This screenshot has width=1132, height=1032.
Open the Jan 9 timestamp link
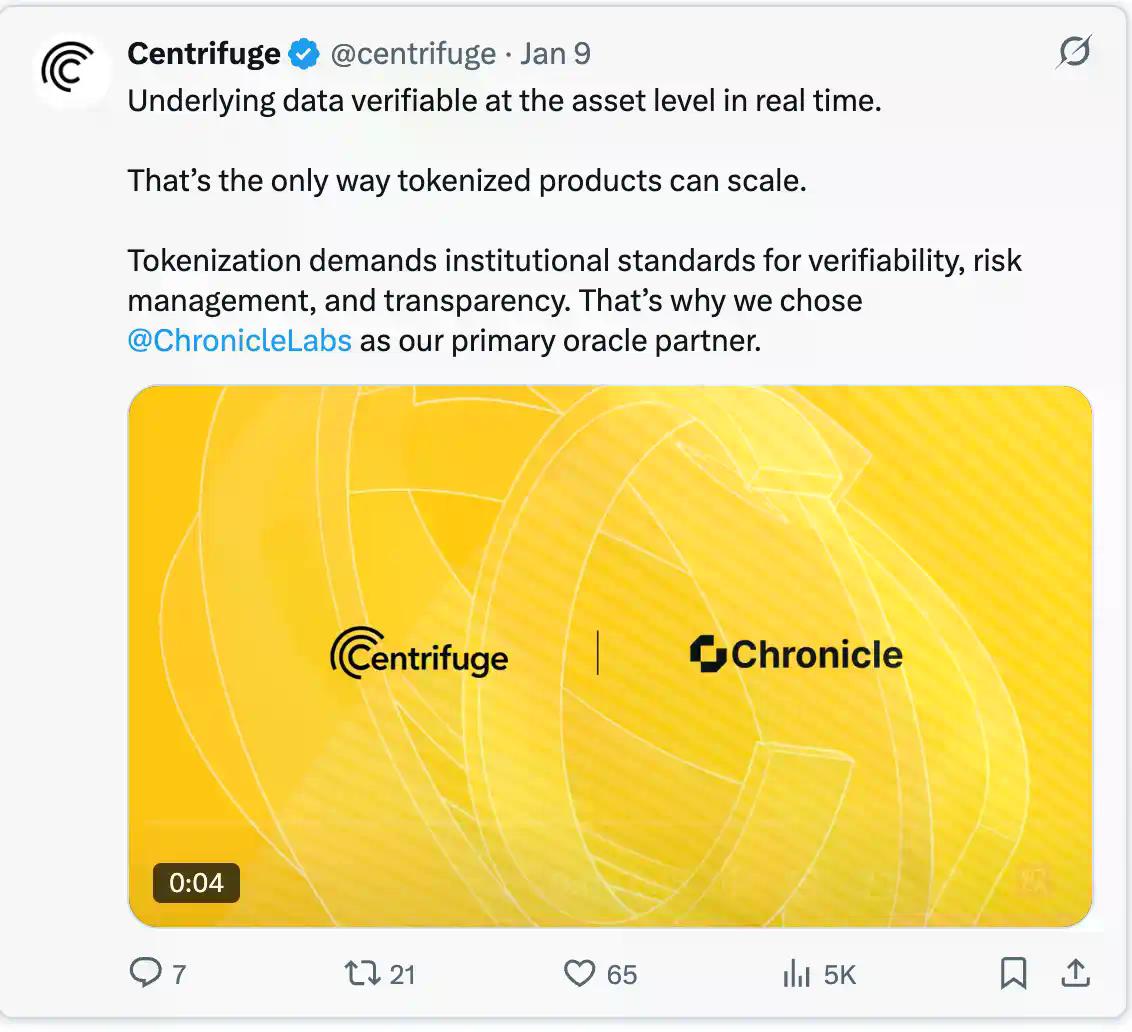(x=555, y=54)
